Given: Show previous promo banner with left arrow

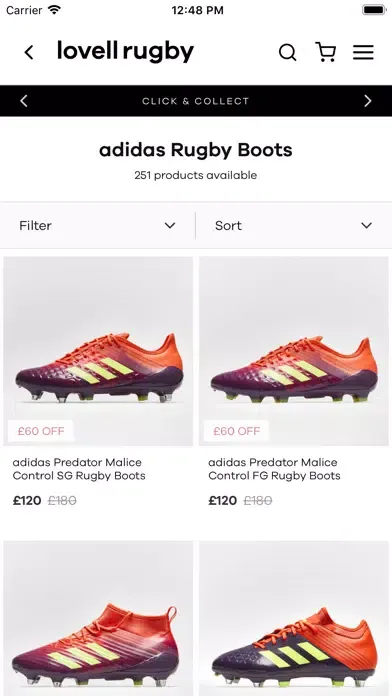Looking at the screenshot, I should 24,101.
